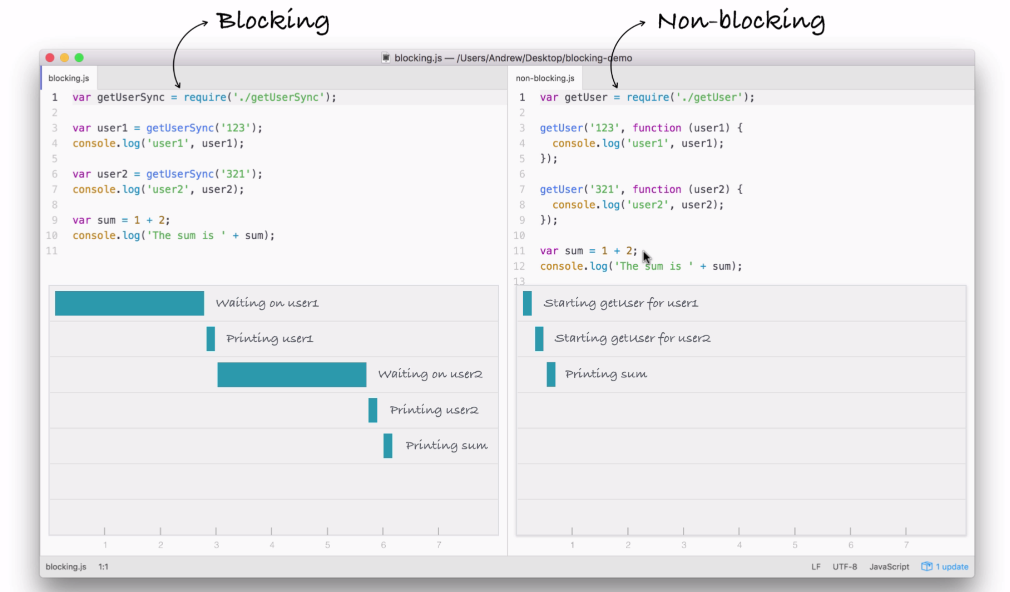
Task: Click the small bar beside 'Printing user1'
Action: coord(211,339)
